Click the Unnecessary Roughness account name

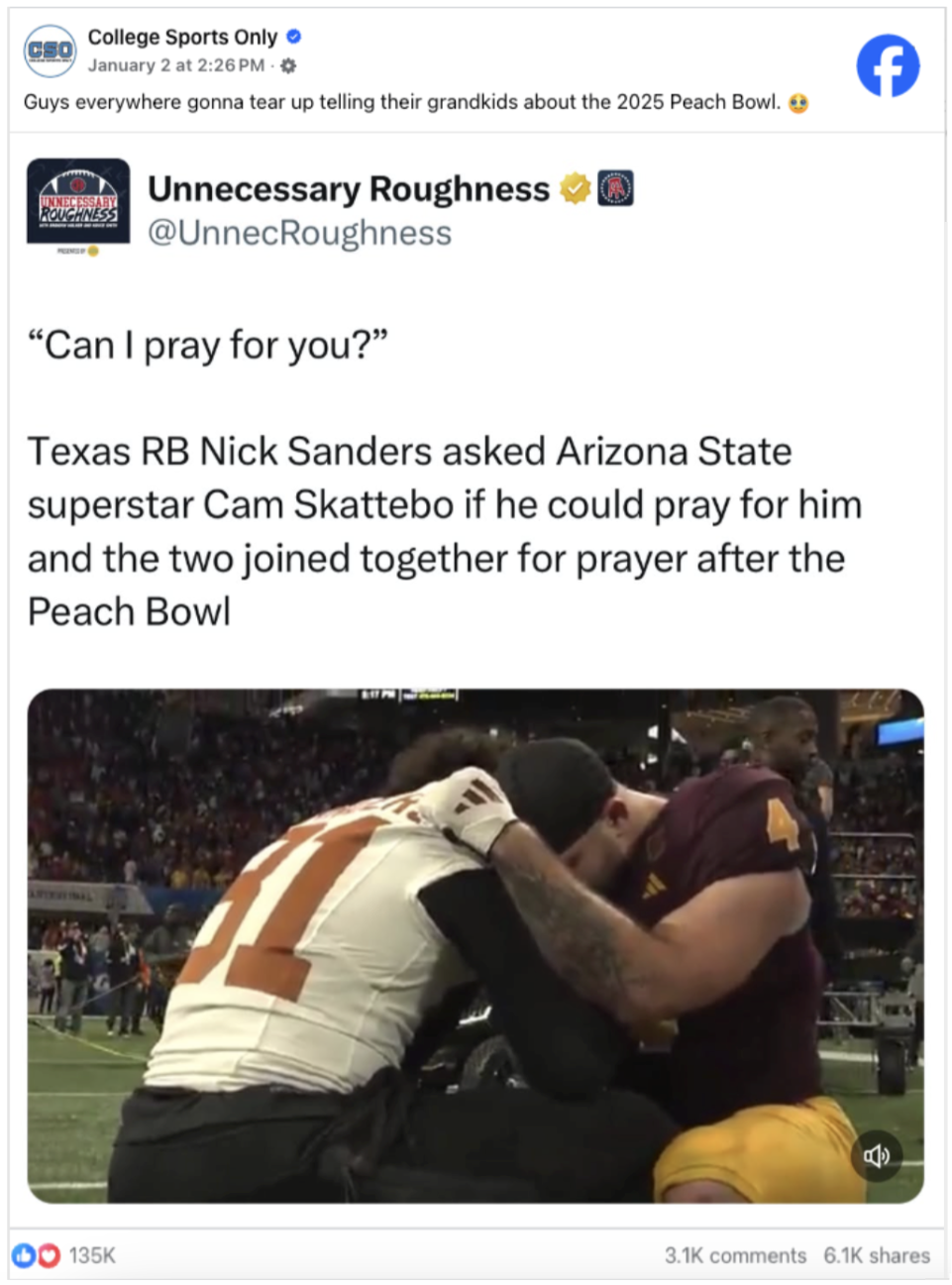tap(349, 188)
